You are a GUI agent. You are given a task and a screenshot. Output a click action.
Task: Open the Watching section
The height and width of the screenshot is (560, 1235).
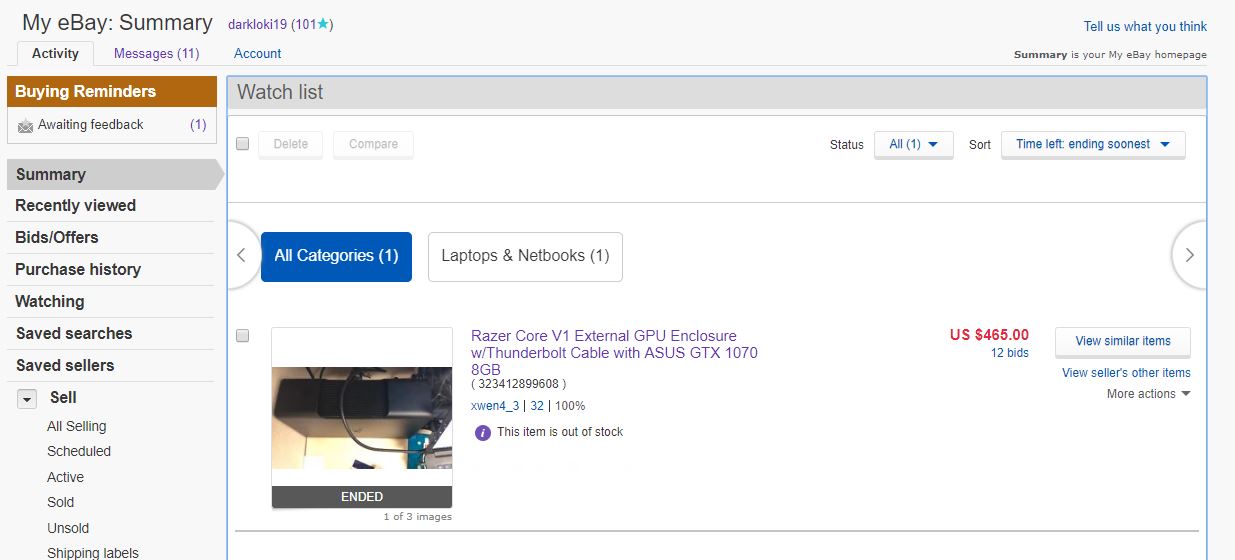click(50, 301)
